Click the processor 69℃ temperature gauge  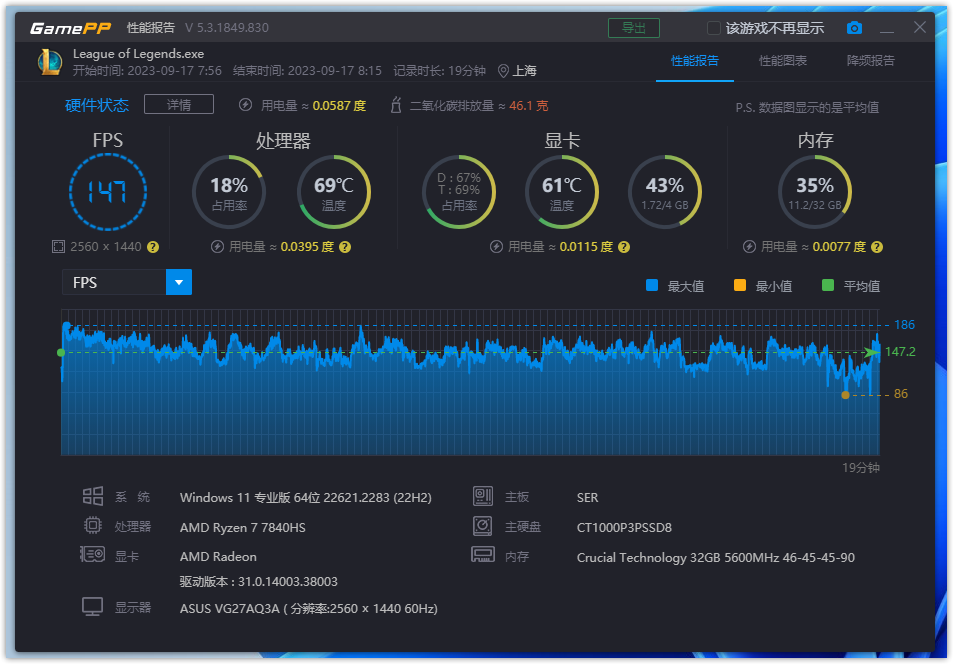pos(334,192)
